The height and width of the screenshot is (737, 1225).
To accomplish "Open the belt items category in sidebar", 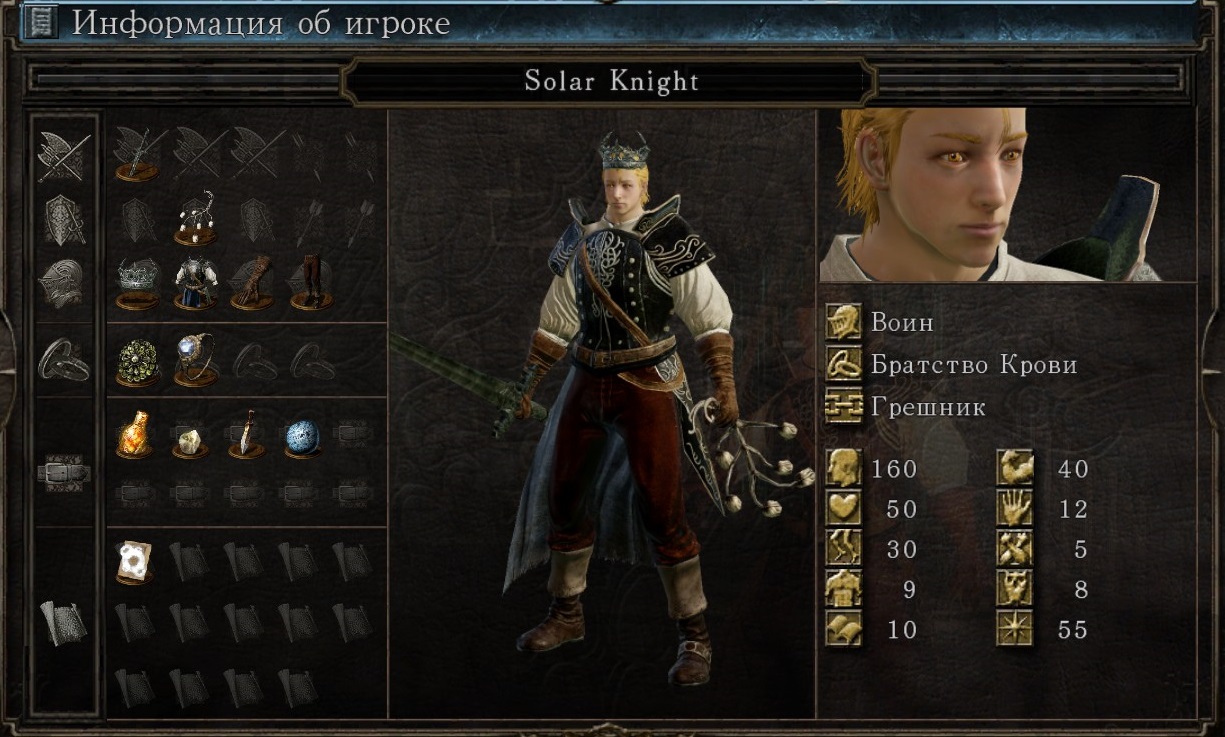I will (64, 471).
